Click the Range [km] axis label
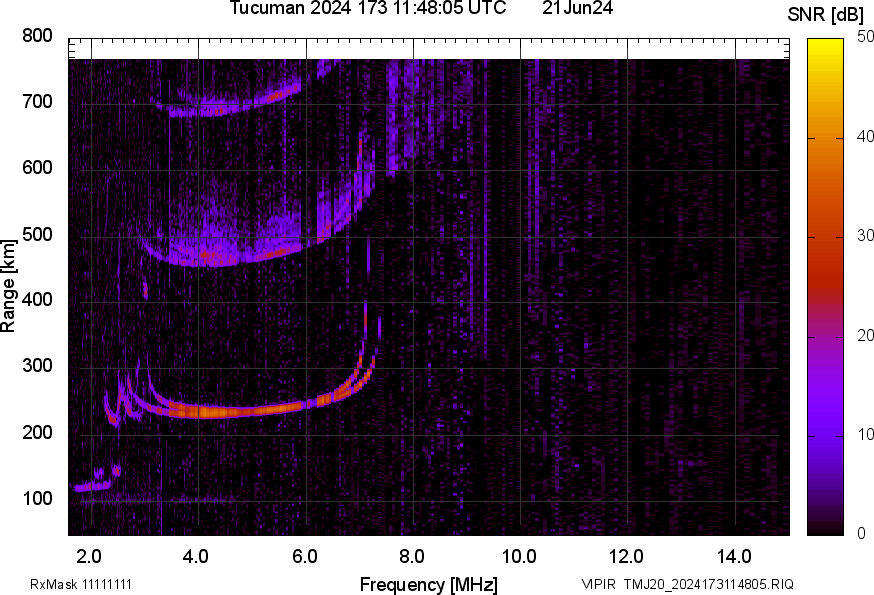 click(9, 286)
